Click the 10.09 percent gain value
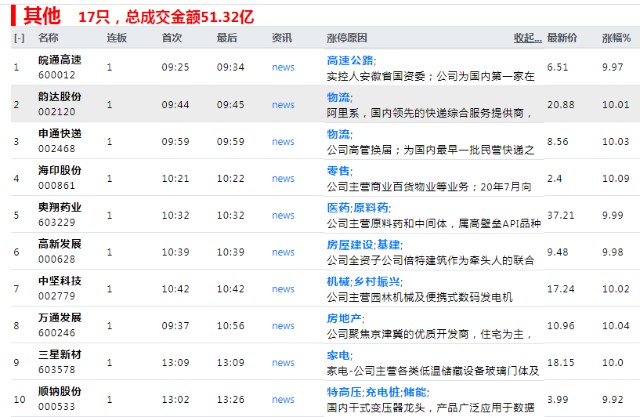 click(616, 178)
